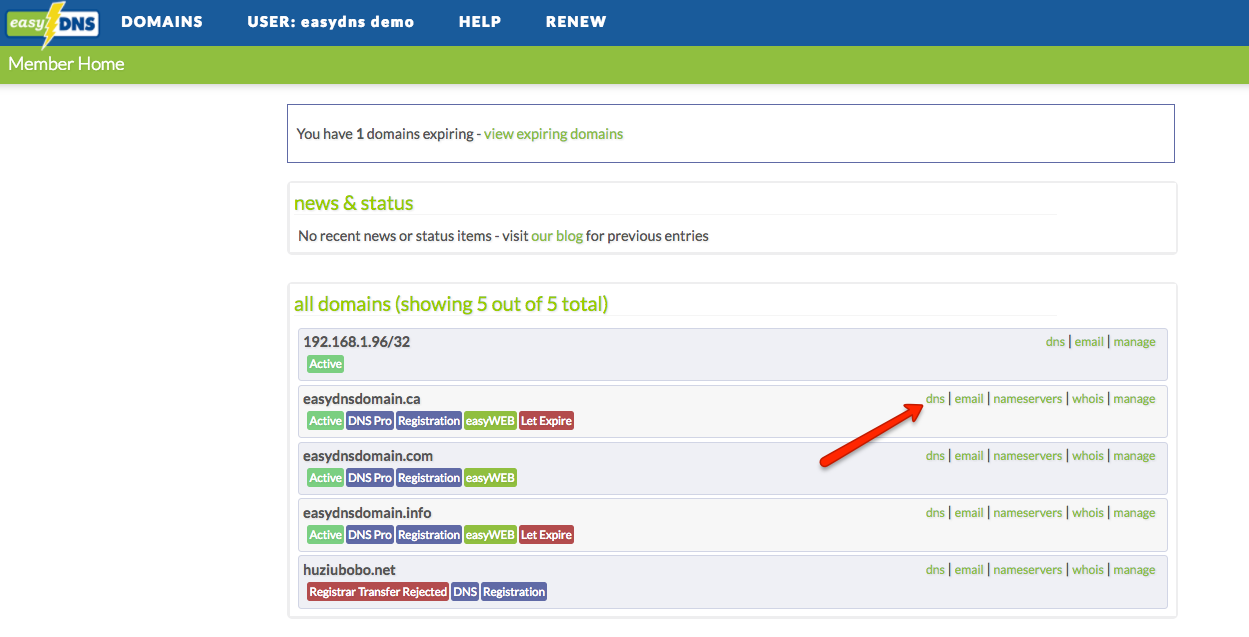The height and width of the screenshot is (637, 1249).
Task: Click the all domains heading
Action: pyautogui.click(x=451, y=304)
